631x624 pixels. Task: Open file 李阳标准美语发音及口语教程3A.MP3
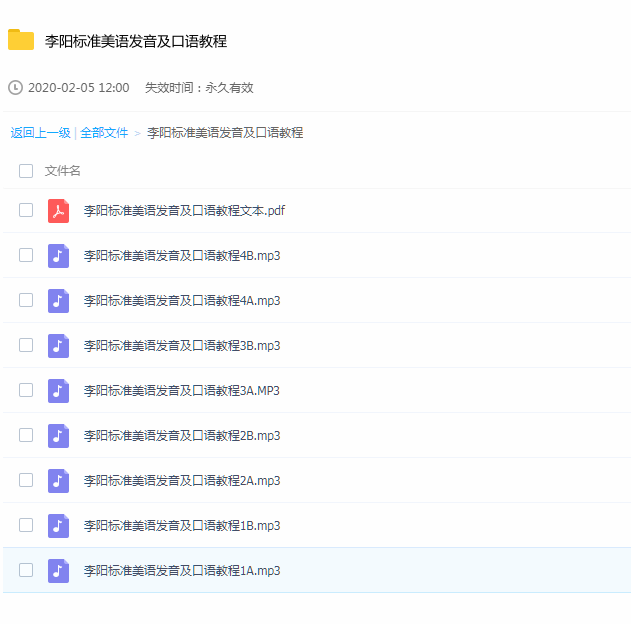point(181,391)
